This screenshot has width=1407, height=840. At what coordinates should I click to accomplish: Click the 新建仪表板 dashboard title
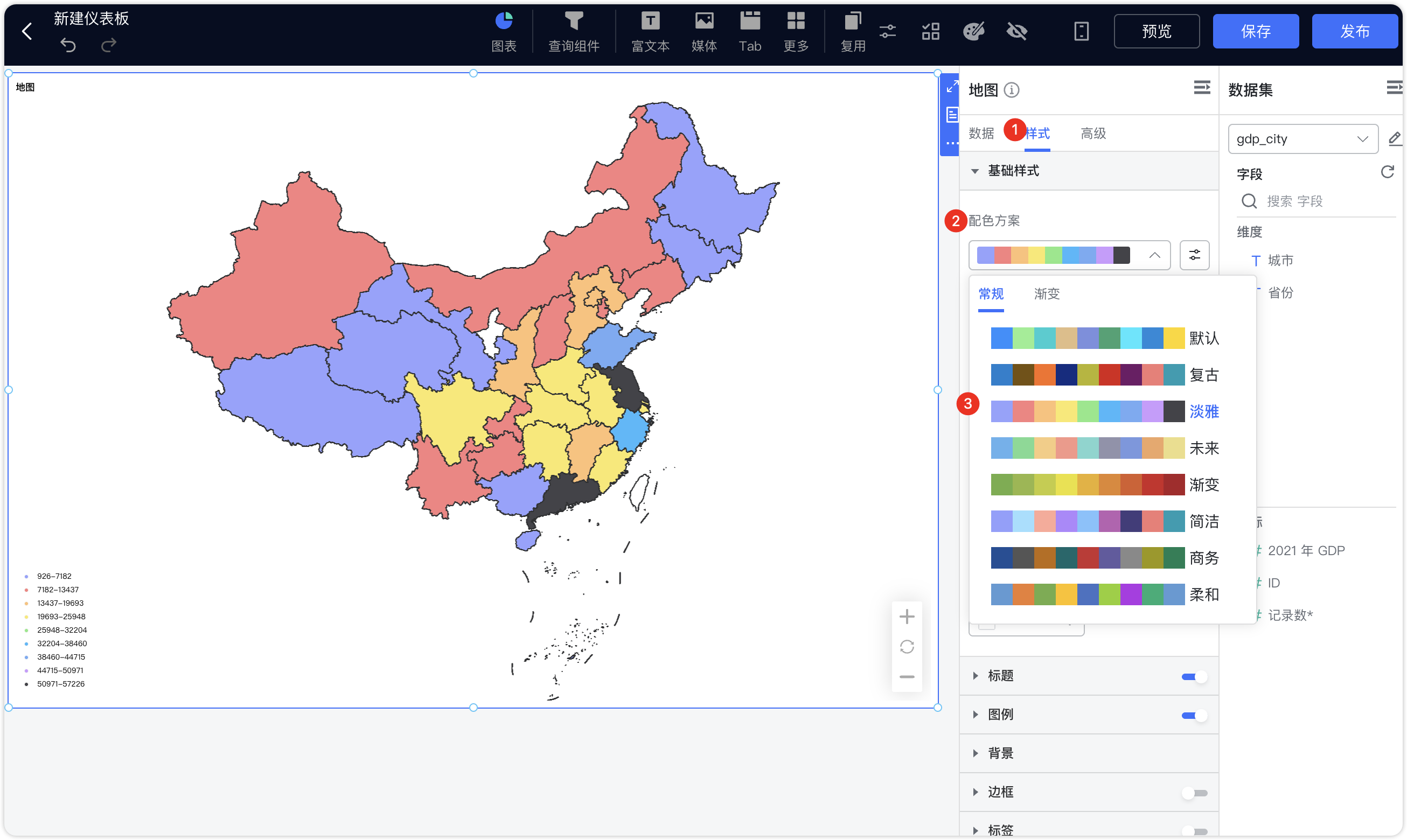tap(91, 19)
